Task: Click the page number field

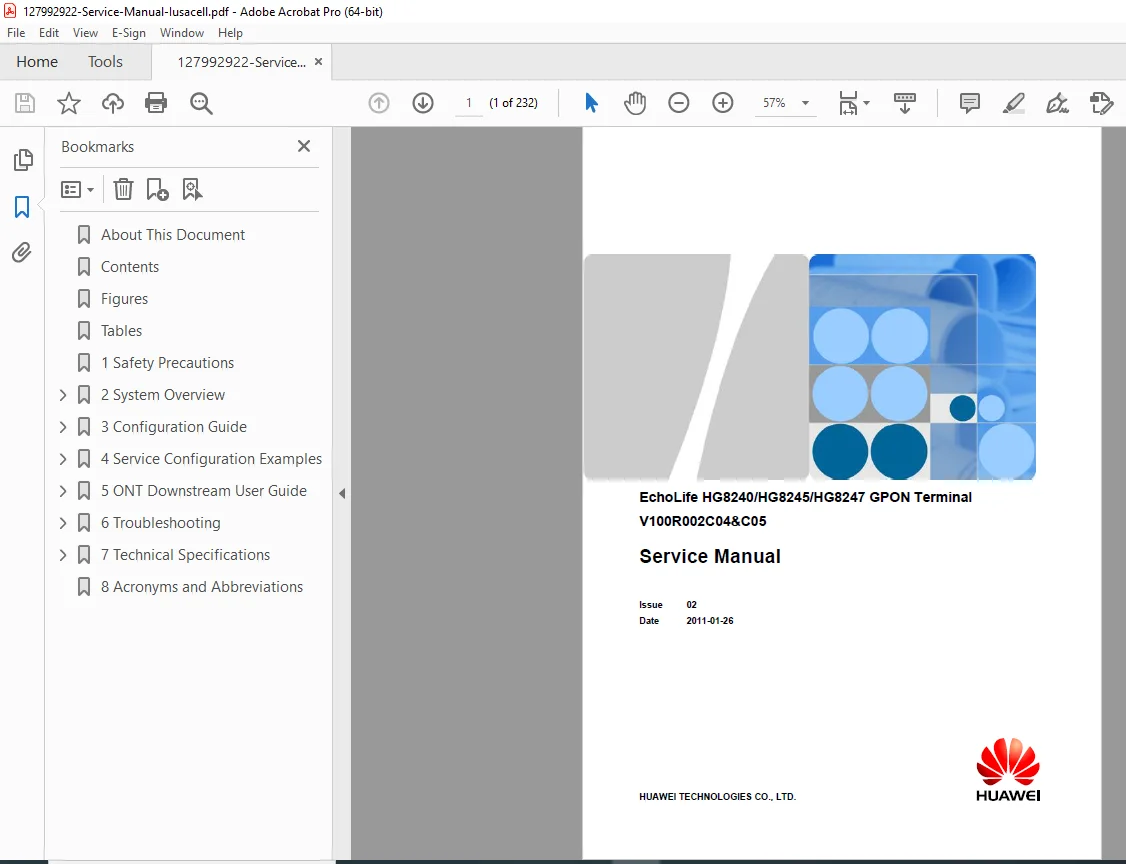Action: 469,103
